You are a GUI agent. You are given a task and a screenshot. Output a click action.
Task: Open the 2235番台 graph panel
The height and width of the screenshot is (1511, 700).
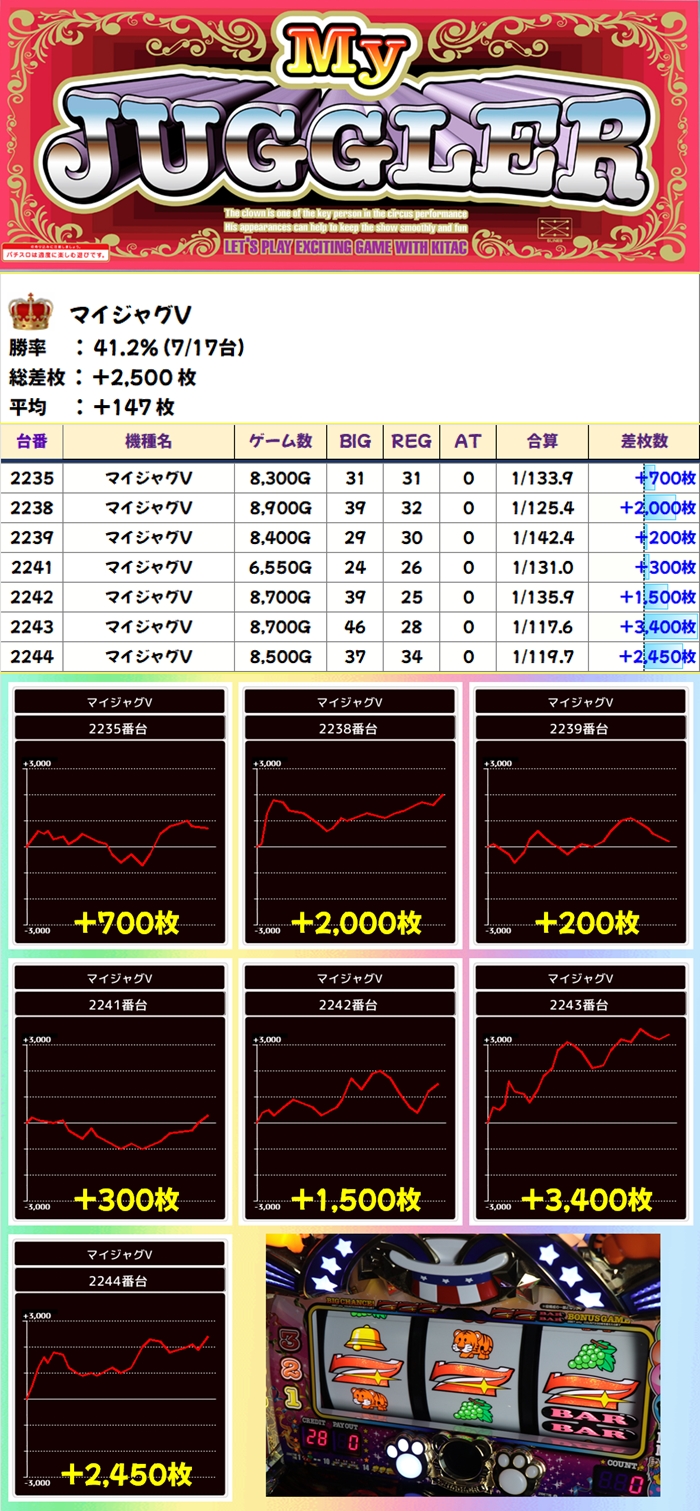pyautogui.click(x=119, y=815)
